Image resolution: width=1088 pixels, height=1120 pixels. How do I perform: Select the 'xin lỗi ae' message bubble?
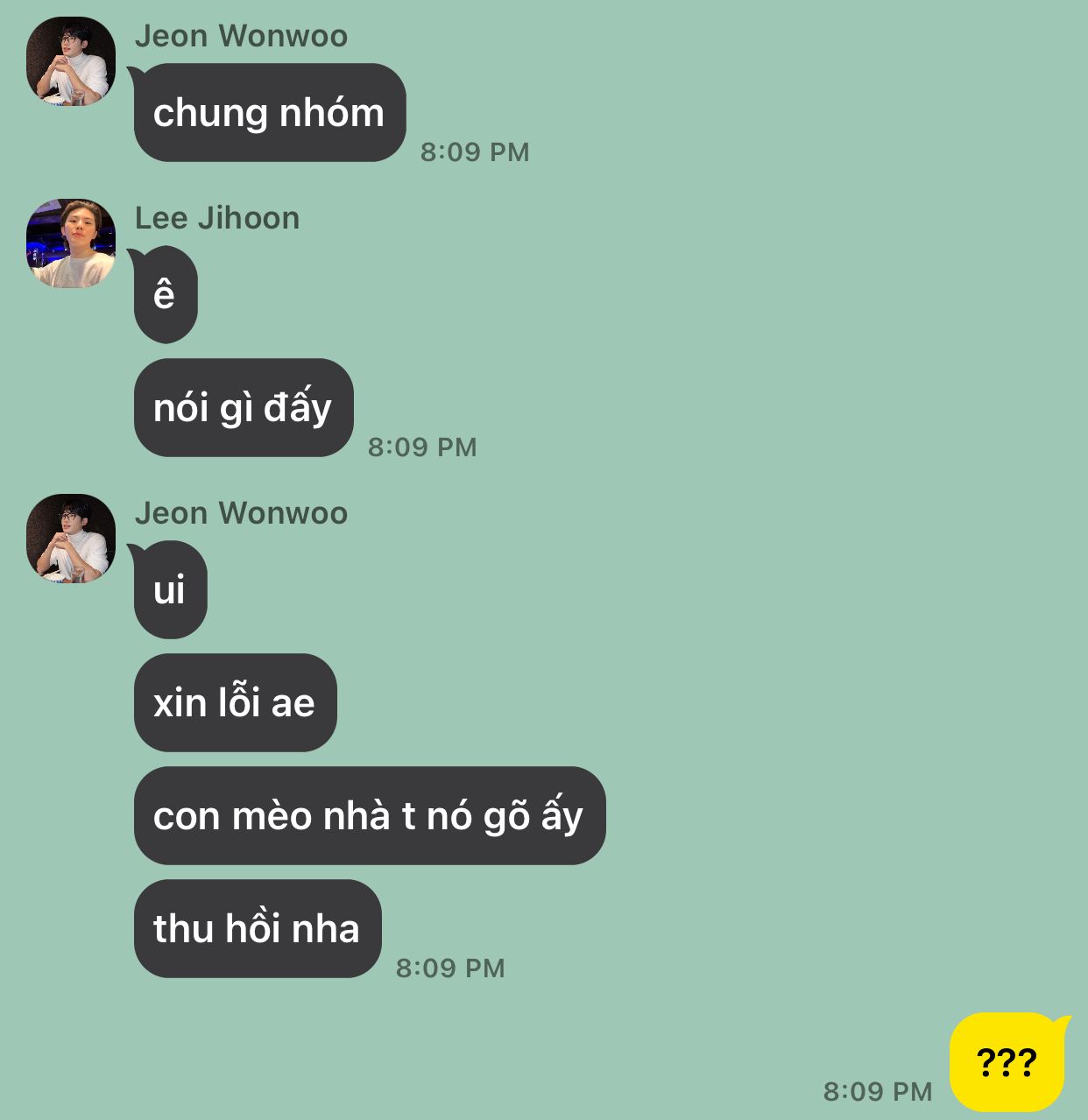tap(235, 702)
